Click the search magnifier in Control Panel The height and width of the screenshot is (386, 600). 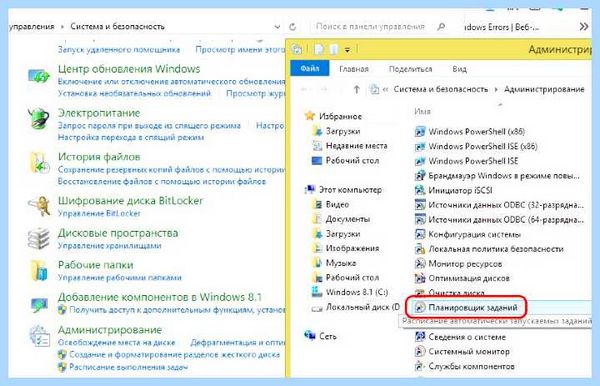441,26
